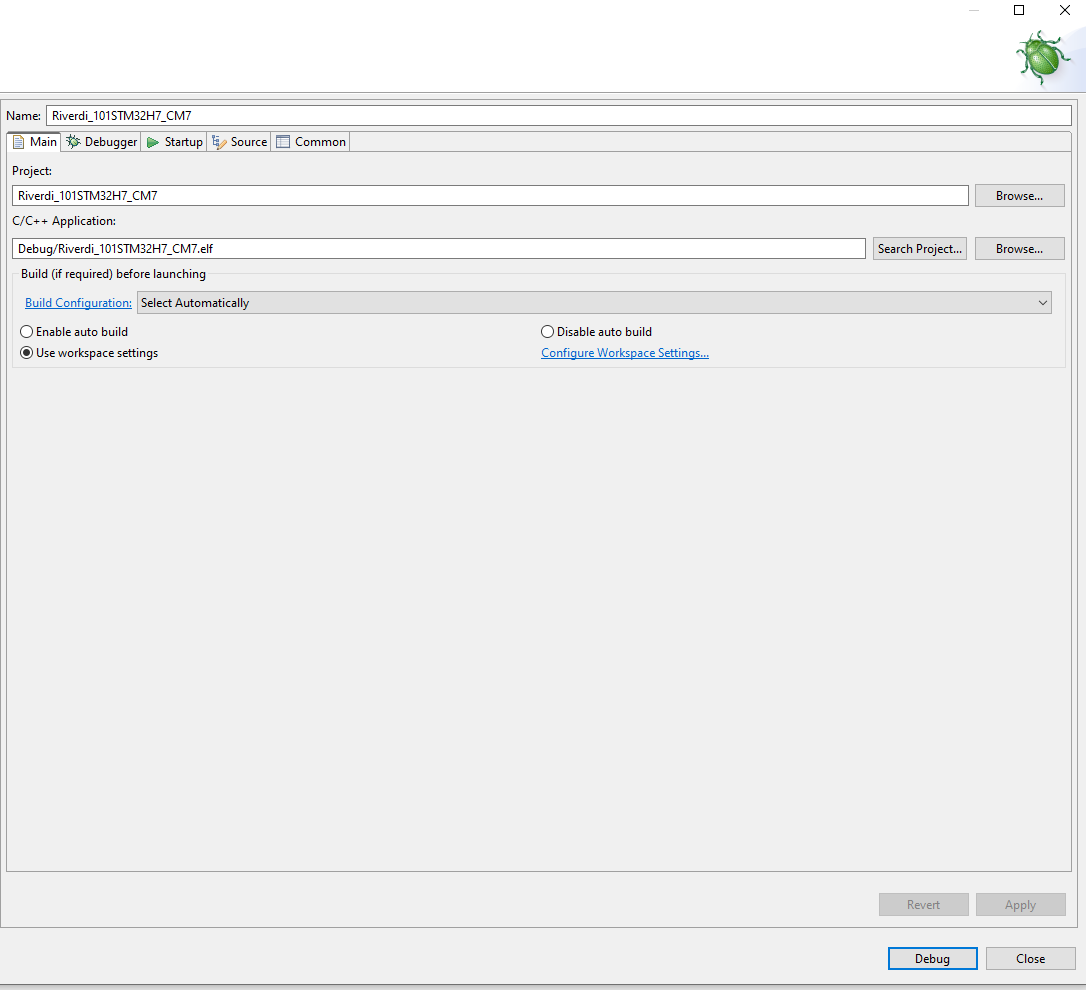Click the Common tab table icon
Screen dimensions: 1086x990
click(283, 142)
